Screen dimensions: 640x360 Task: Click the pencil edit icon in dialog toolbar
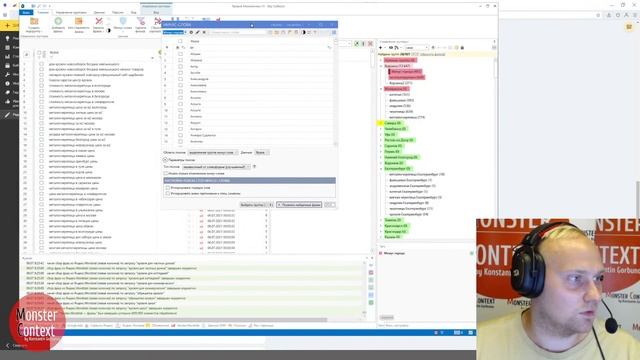point(198,32)
